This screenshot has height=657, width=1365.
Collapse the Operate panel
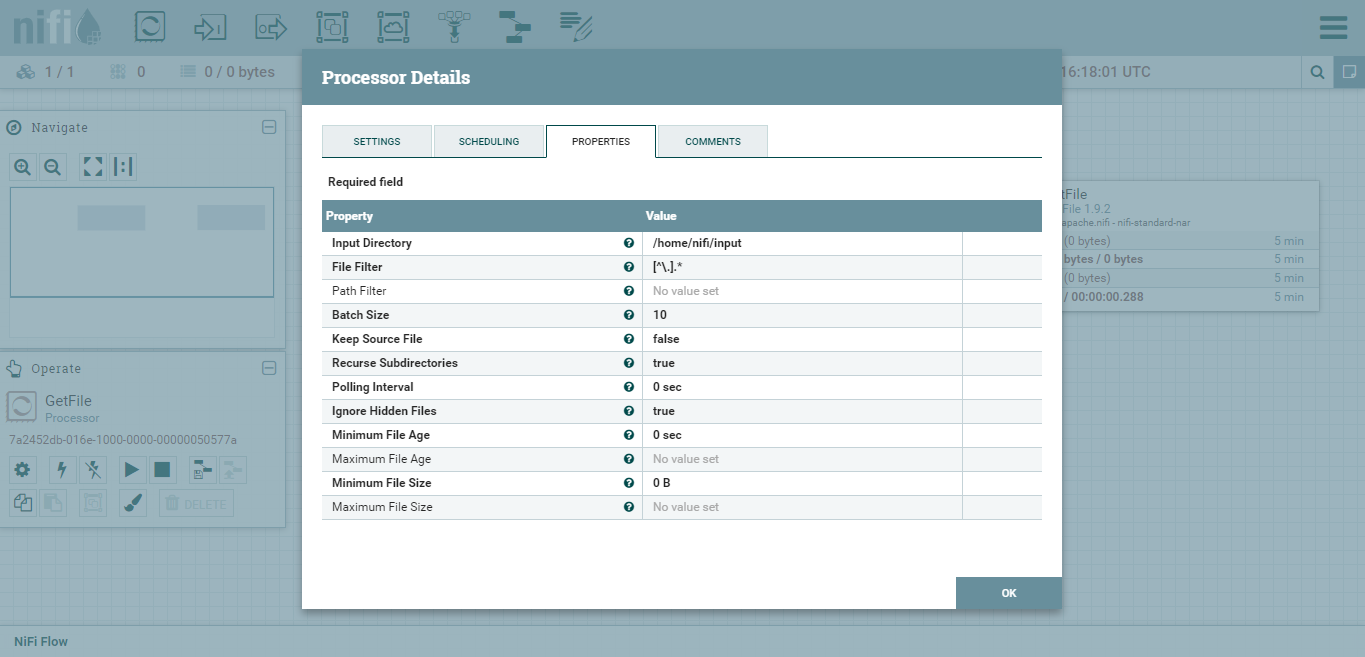tap(269, 368)
